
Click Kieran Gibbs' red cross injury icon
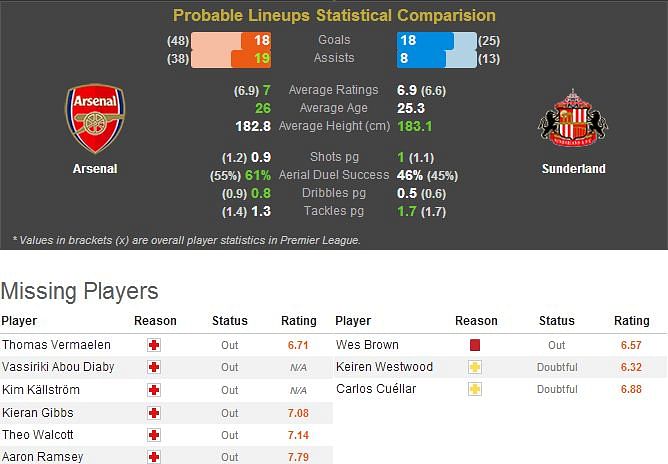tap(154, 413)
